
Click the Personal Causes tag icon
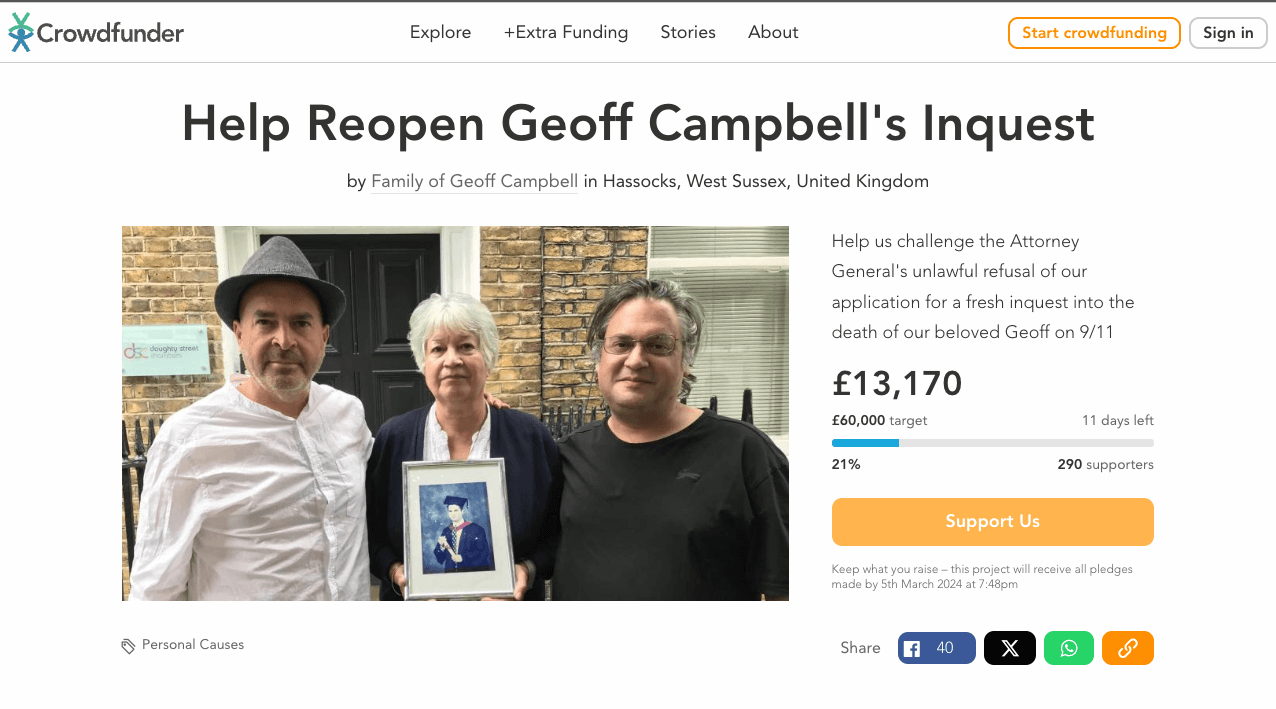tap(128, 646)
